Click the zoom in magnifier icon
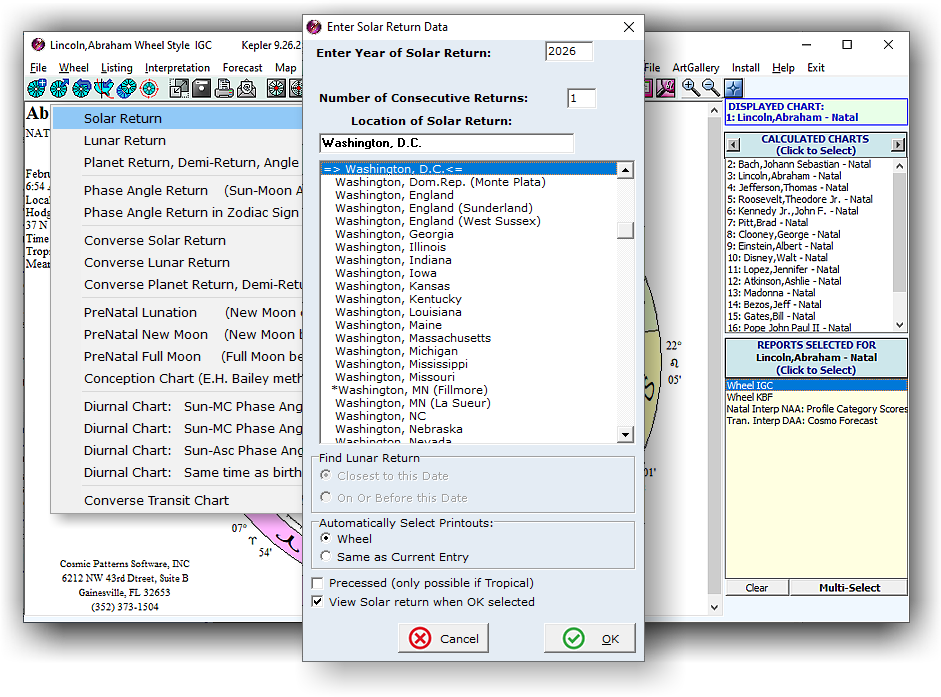 pos(690,88)
